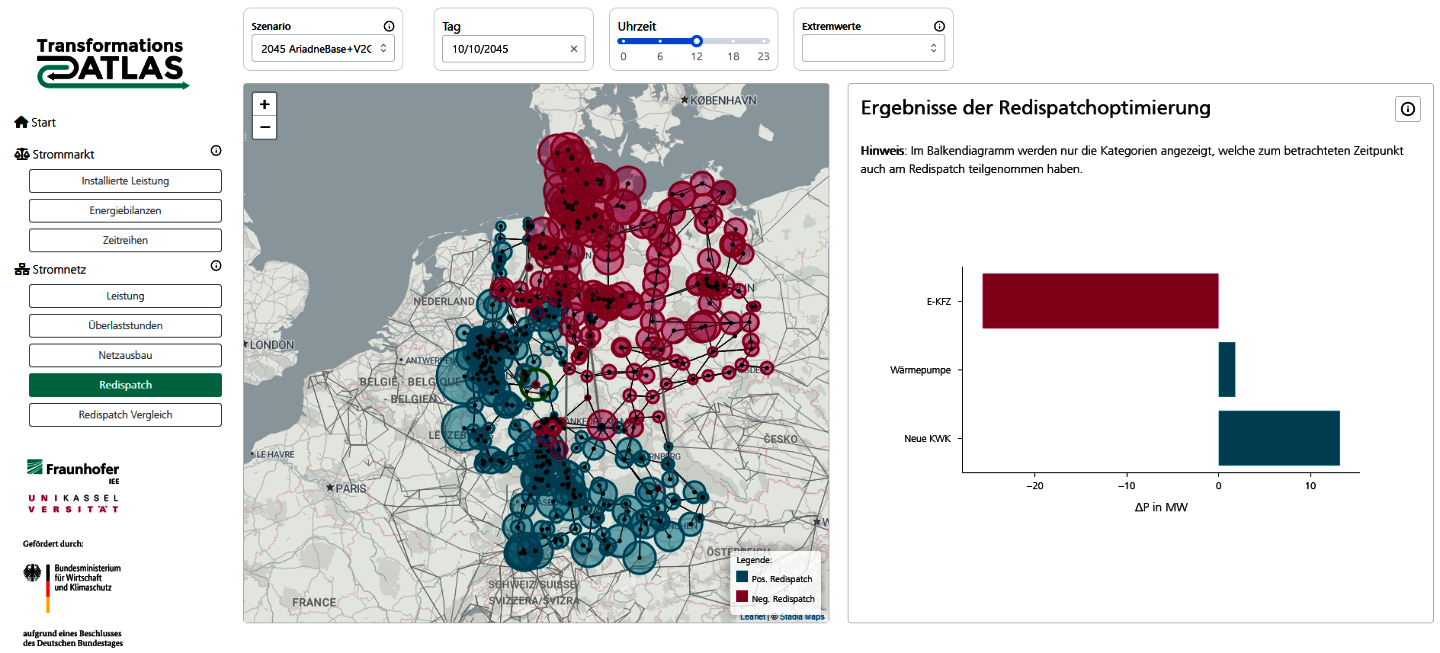Zoom out on the map

pos(264,127)
